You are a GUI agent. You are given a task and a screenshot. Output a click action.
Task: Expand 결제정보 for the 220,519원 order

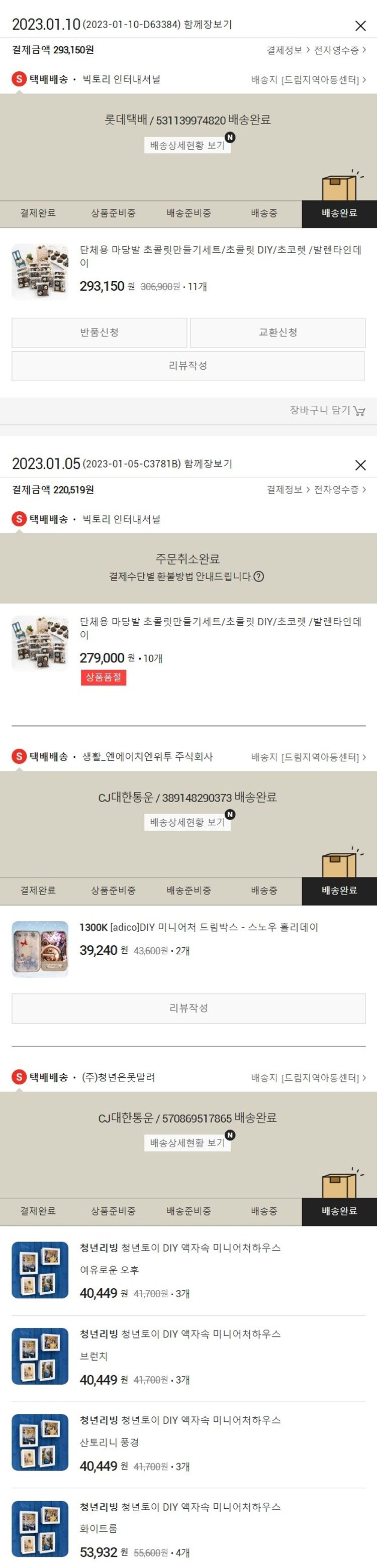[288, 489]
